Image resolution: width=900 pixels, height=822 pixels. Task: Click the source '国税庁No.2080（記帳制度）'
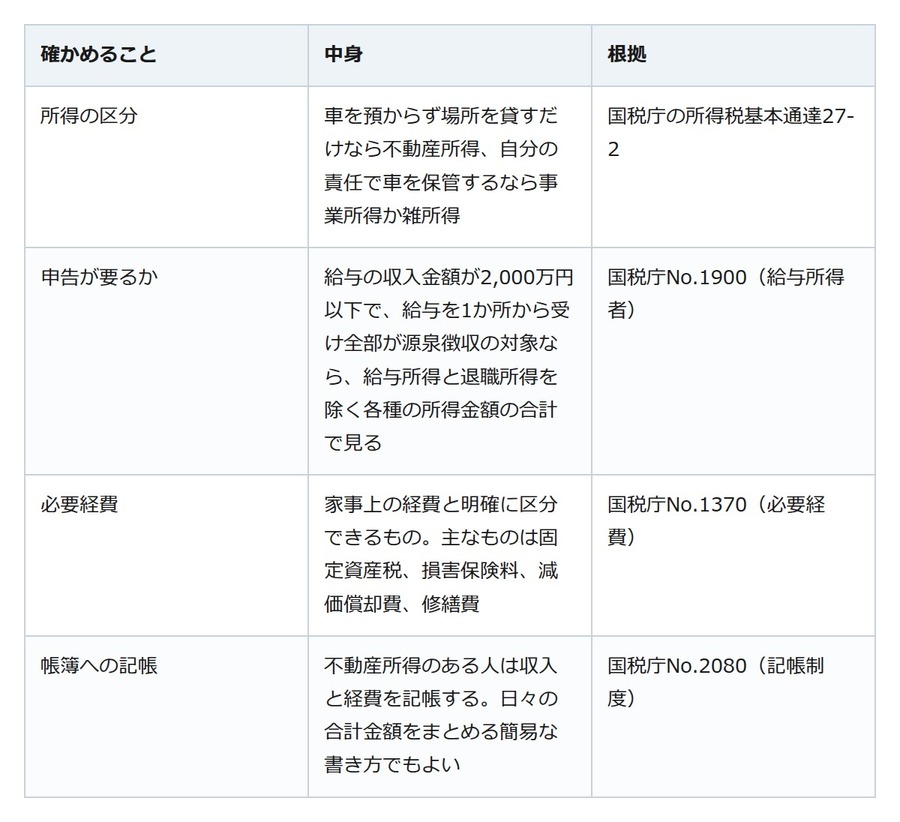[716, 683]
